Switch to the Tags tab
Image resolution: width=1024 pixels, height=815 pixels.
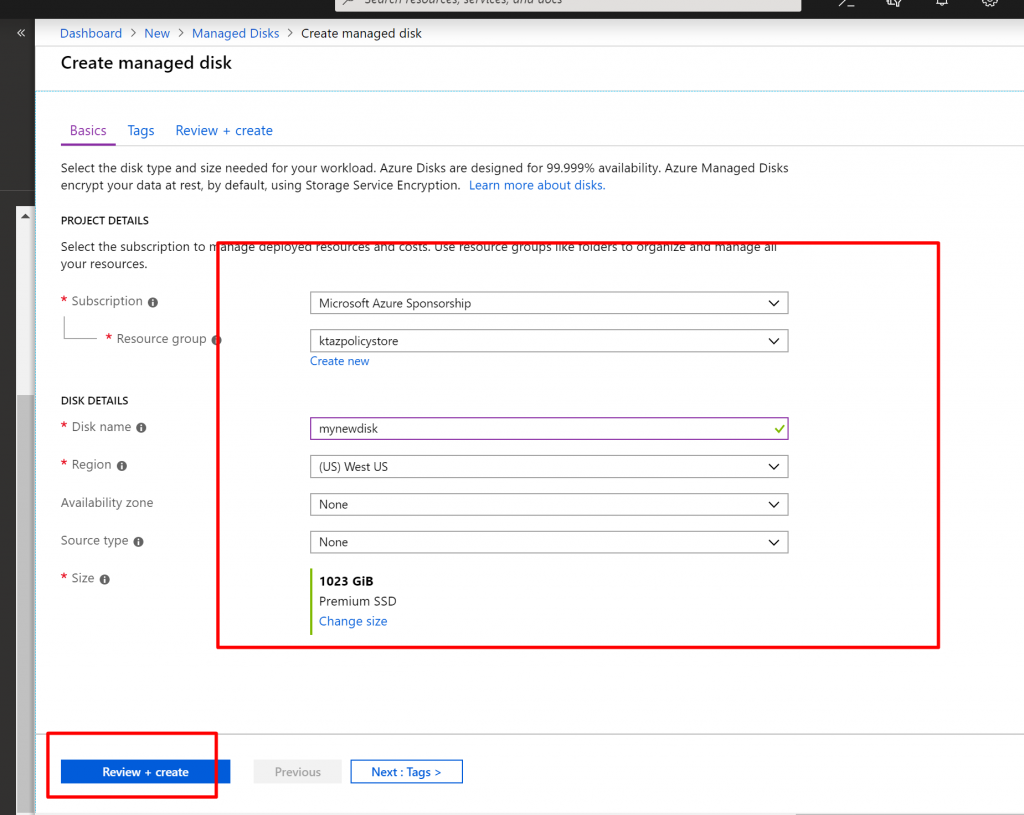point(141,131)
